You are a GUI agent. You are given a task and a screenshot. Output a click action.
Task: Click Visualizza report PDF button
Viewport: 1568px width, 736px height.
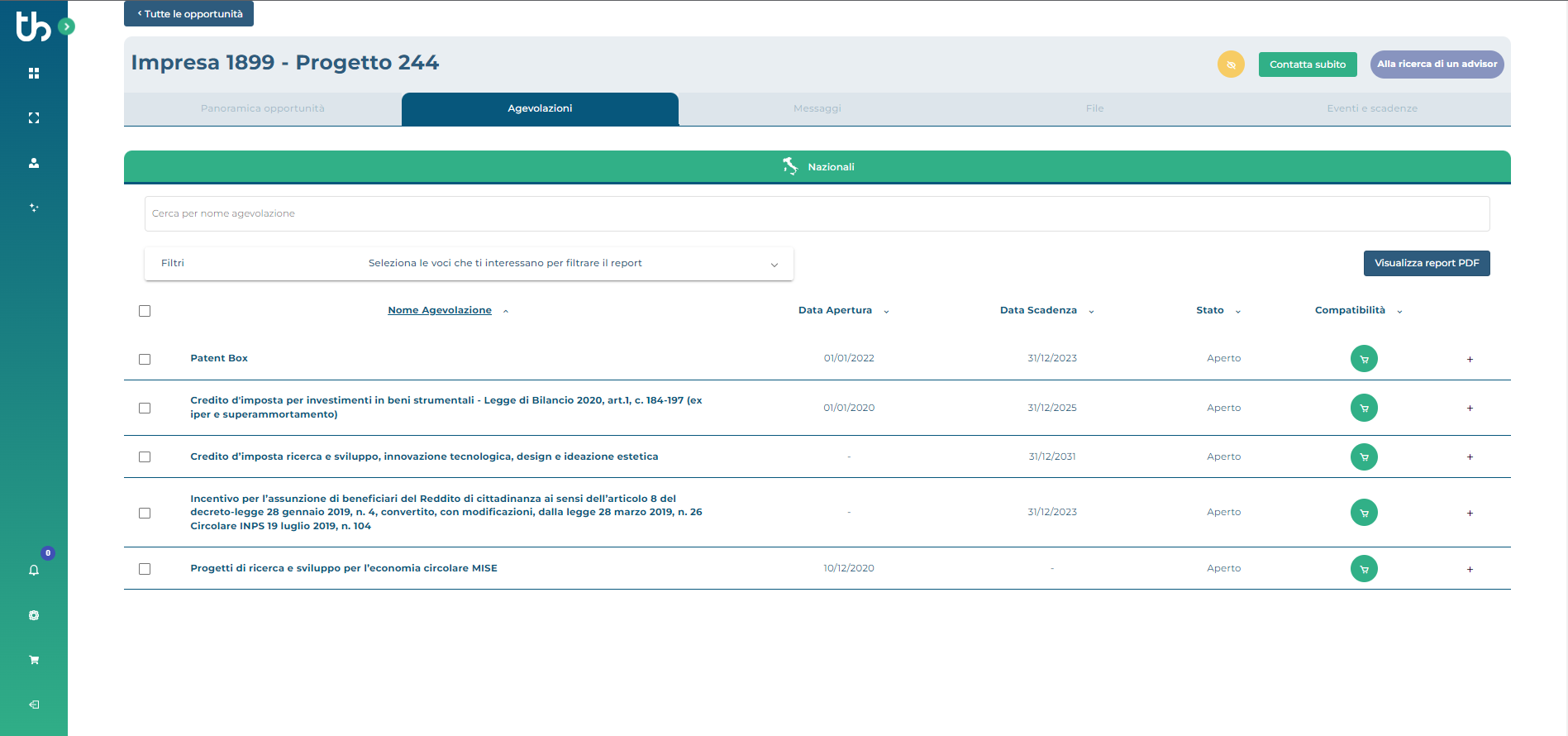pyautogui.click(x=1427, y=263)
